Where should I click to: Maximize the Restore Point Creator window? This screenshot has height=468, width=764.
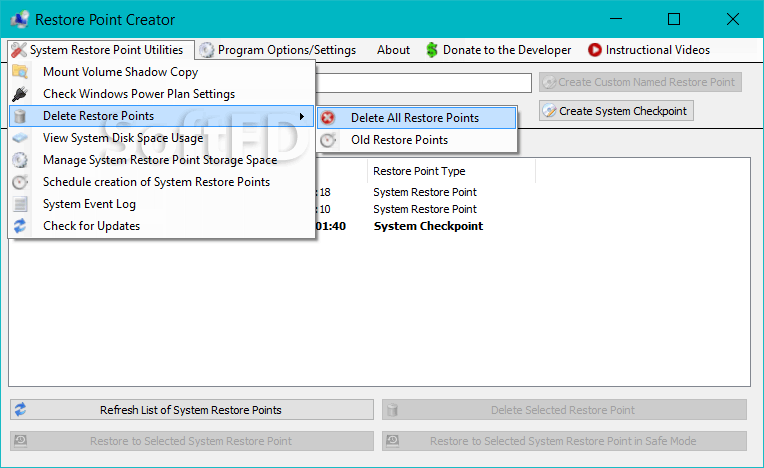click(674, 19)
